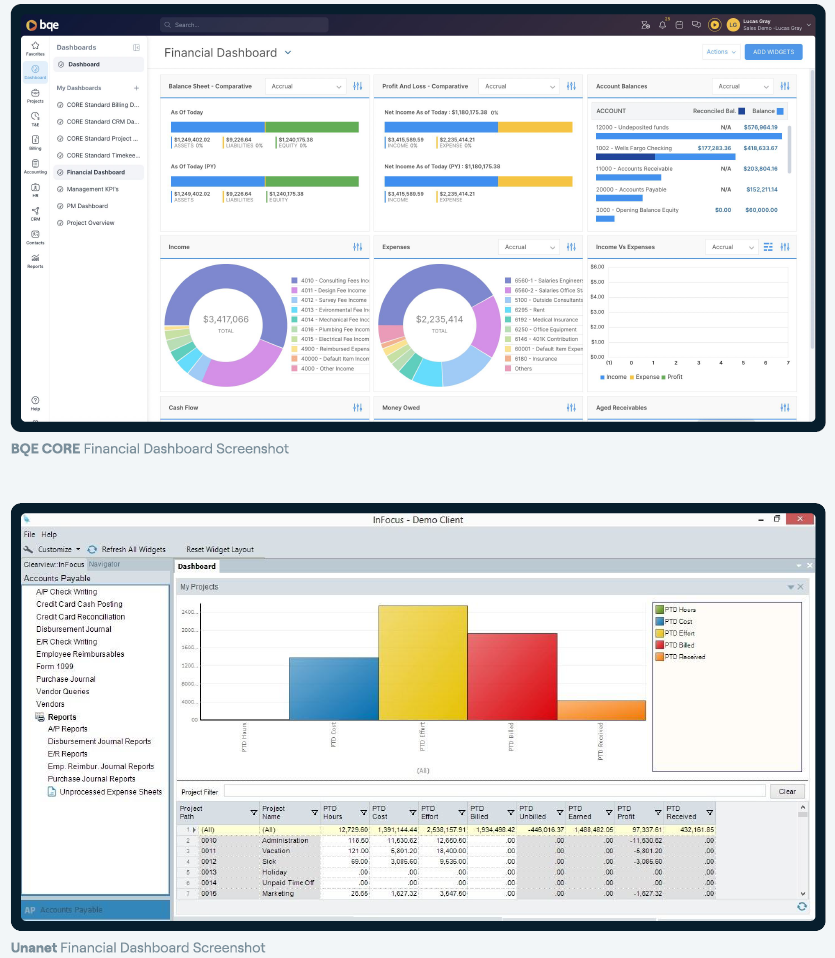Expand Lucas Gray user menu chevron
835x958 pixels.
(x=809, y=25)
